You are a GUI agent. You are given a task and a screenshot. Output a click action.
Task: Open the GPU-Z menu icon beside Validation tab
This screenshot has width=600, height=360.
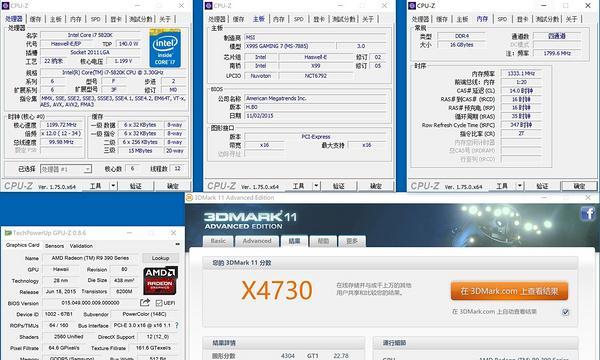[177, 244]
